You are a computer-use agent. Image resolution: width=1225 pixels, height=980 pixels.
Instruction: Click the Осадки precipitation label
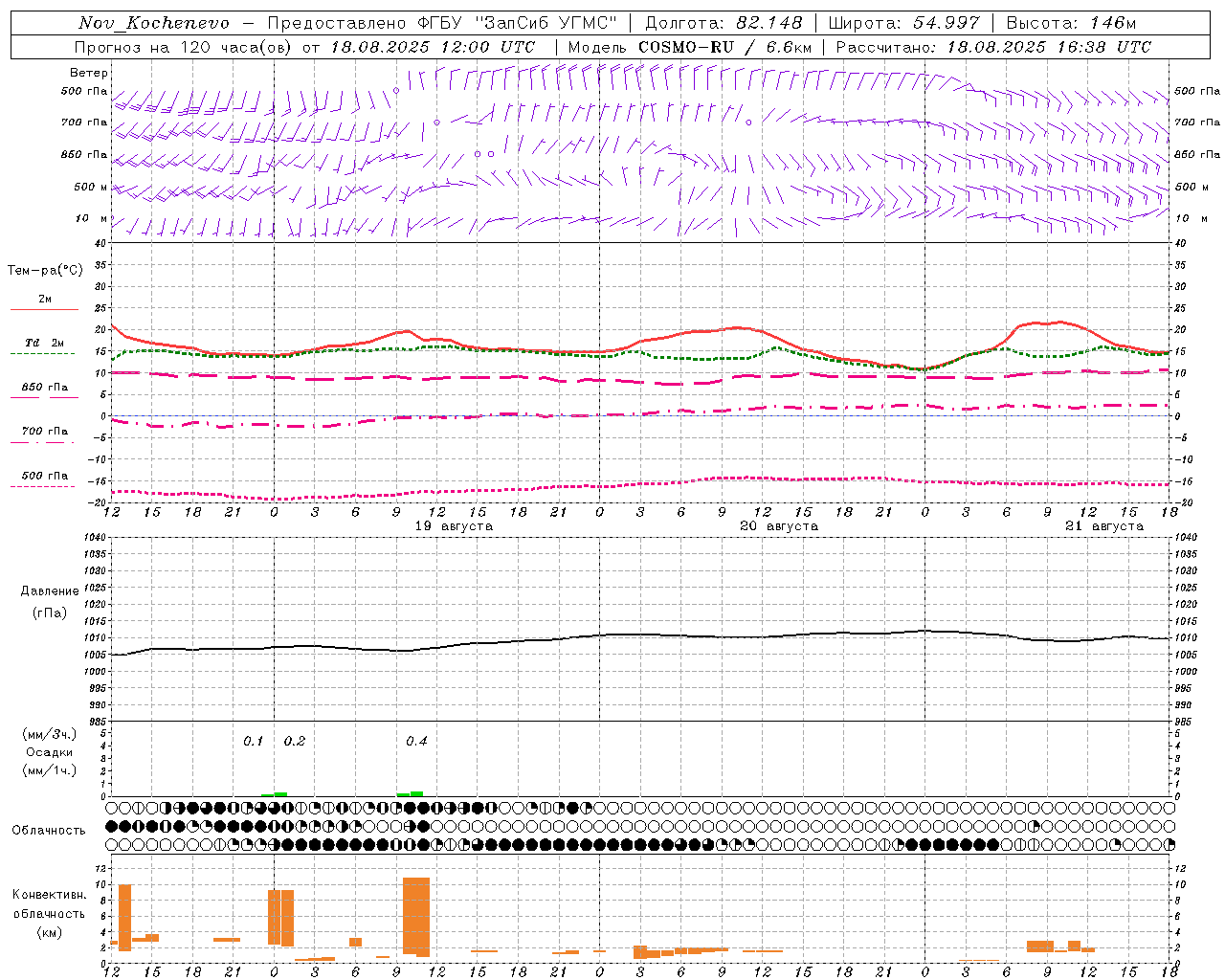[x=50, y=752]
